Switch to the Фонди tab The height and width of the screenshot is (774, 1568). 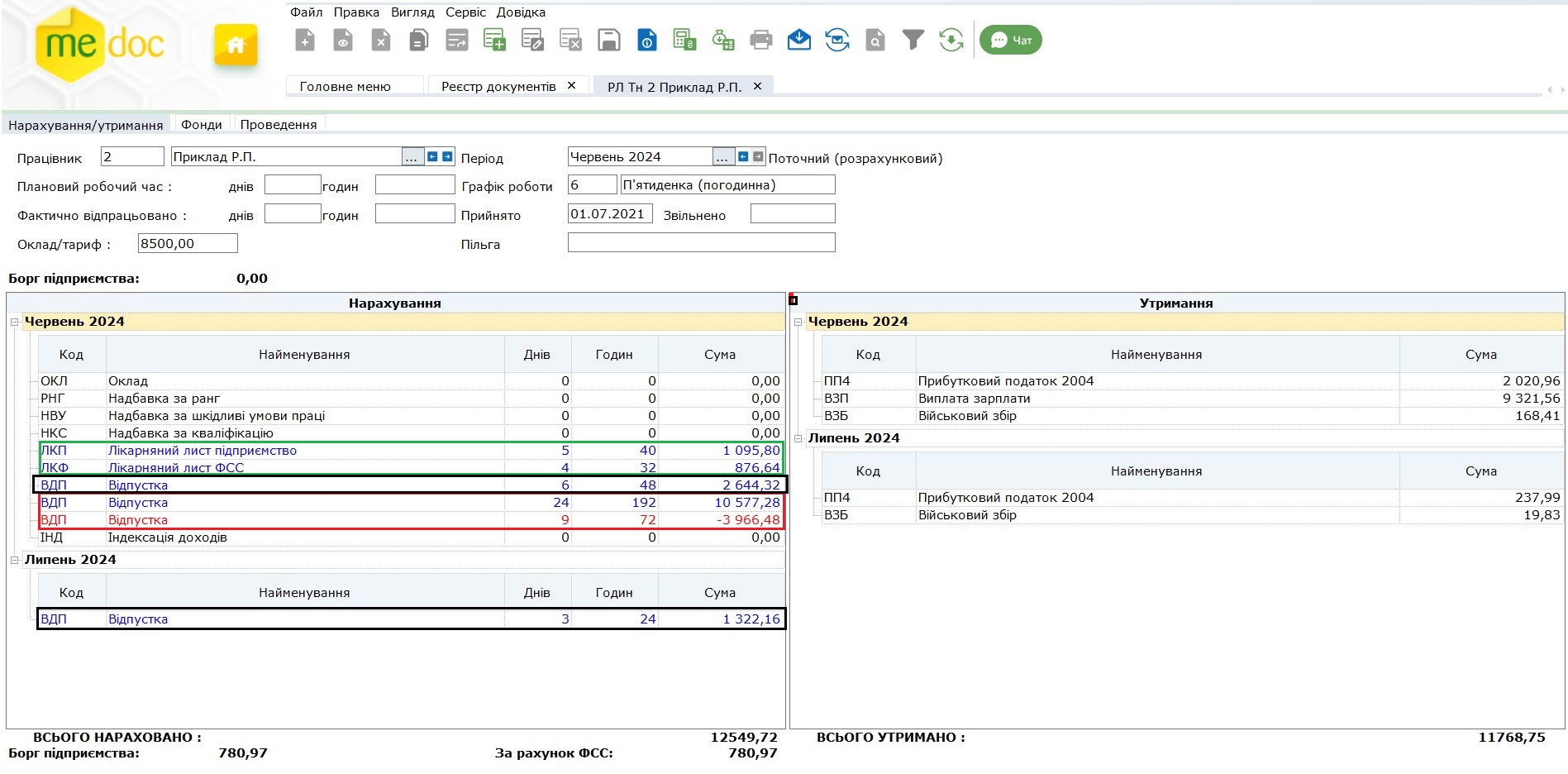point(202,125)
